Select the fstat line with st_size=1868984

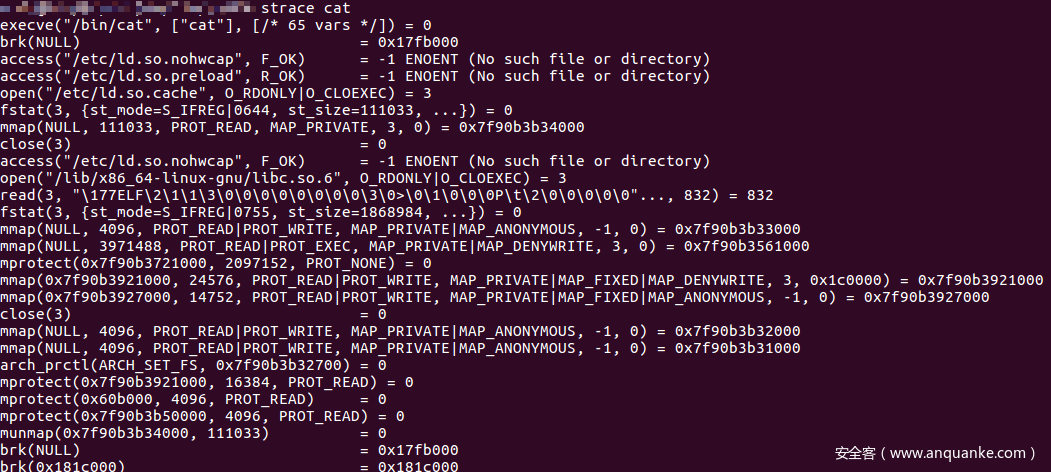pyautogui.click(x=260, y=212)
